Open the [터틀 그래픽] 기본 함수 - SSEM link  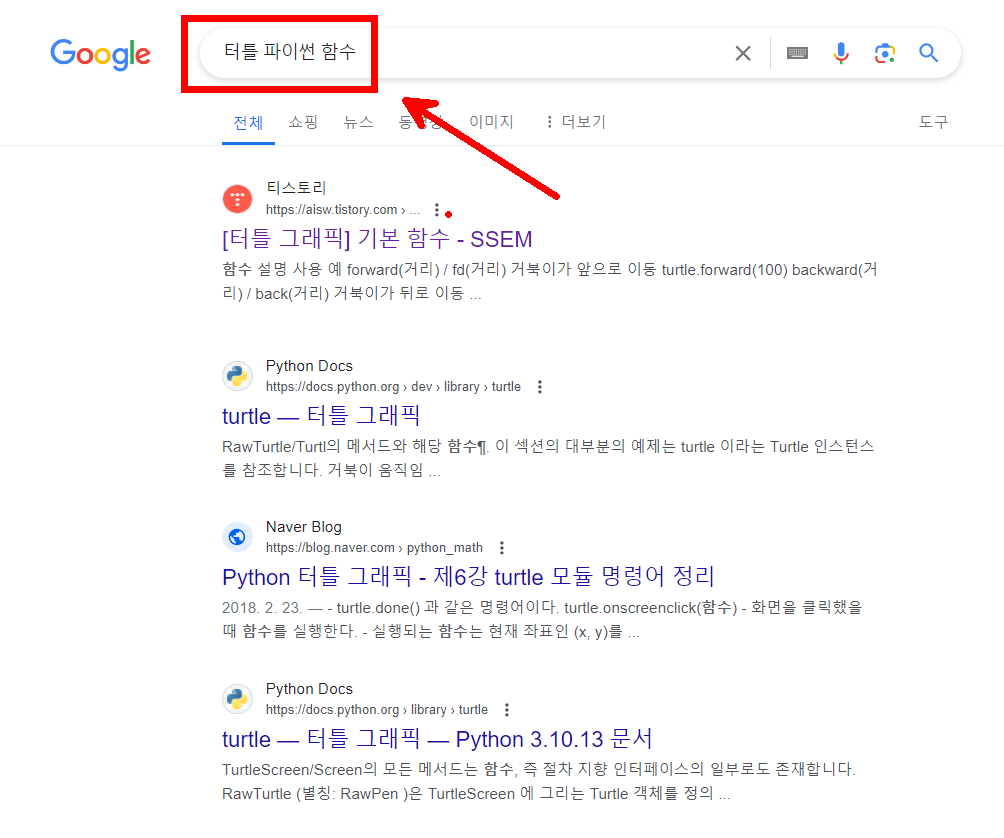tap(377, 239)
